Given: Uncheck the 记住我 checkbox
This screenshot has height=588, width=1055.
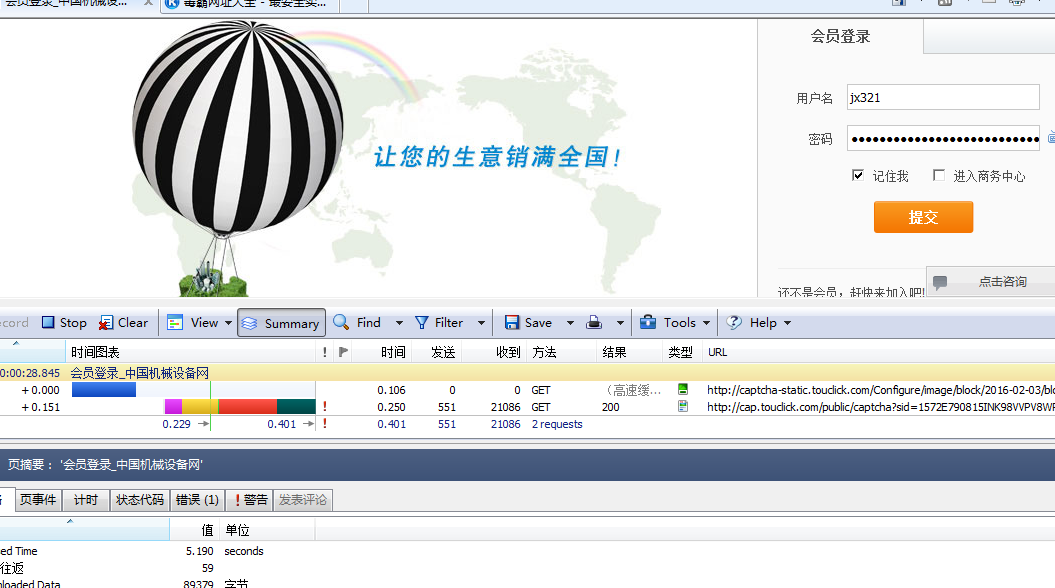Looking at the screenshot, I should point(857,175).
